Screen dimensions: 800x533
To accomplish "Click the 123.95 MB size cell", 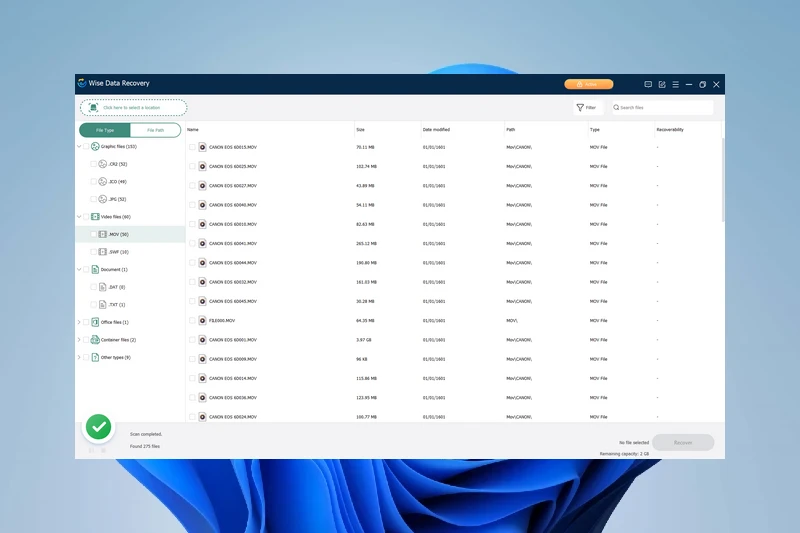I will click(366, 398).
